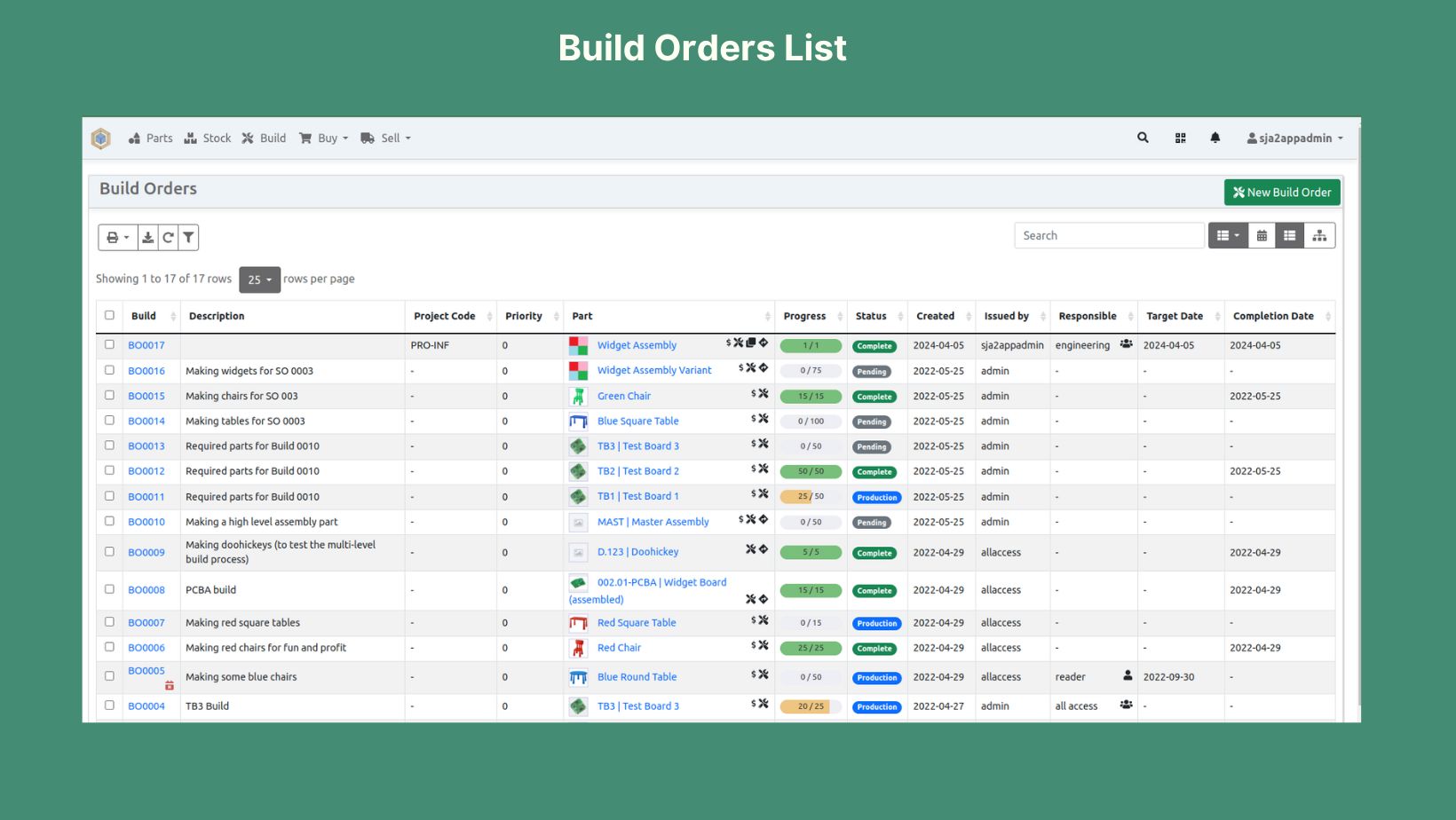Open the rows per page dropdown
Image resolution: width=1456 pixels, height=820 pixels.
259,280
